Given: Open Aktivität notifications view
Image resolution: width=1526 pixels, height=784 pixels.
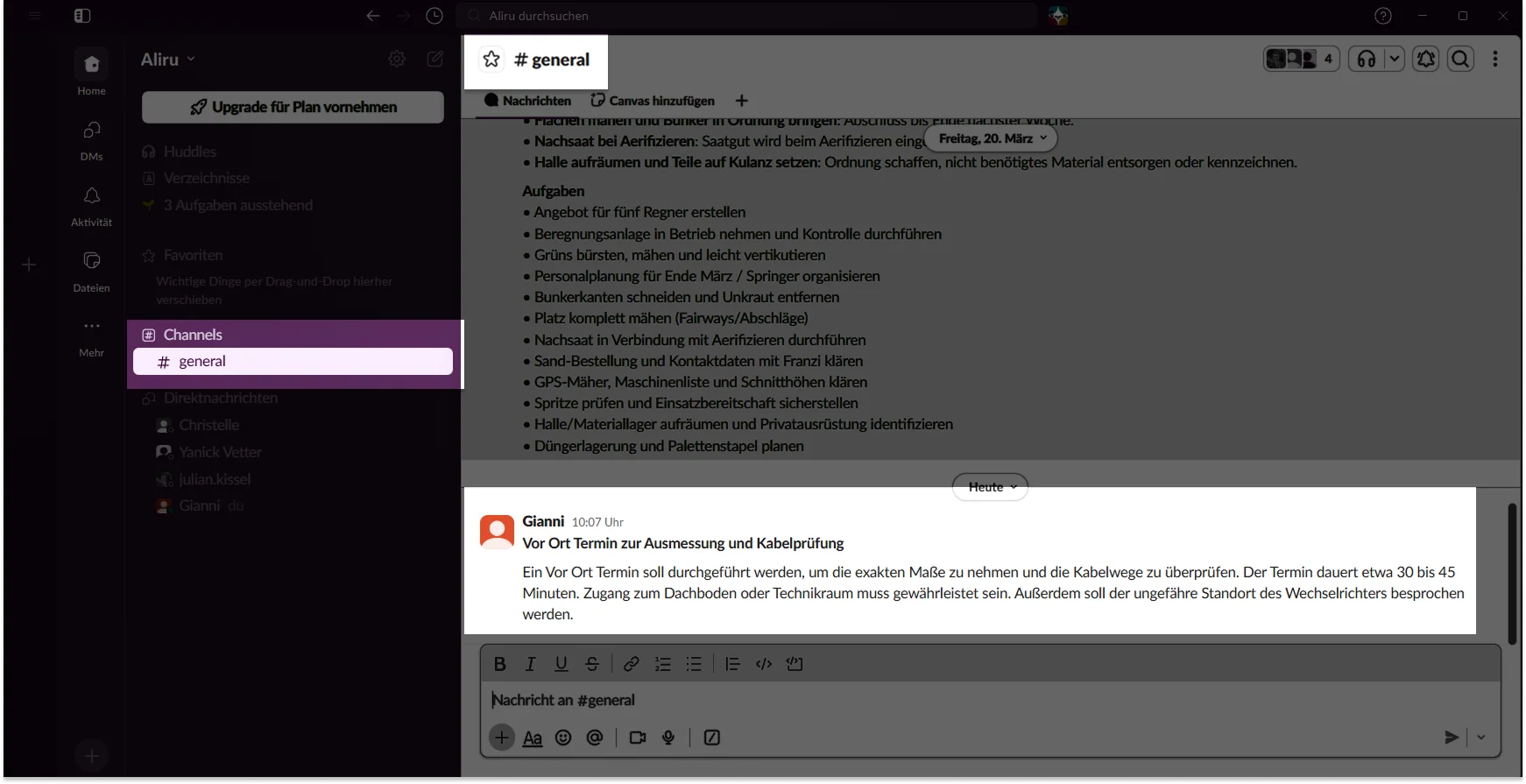Looking at the screenshot, I should [91, 206].
